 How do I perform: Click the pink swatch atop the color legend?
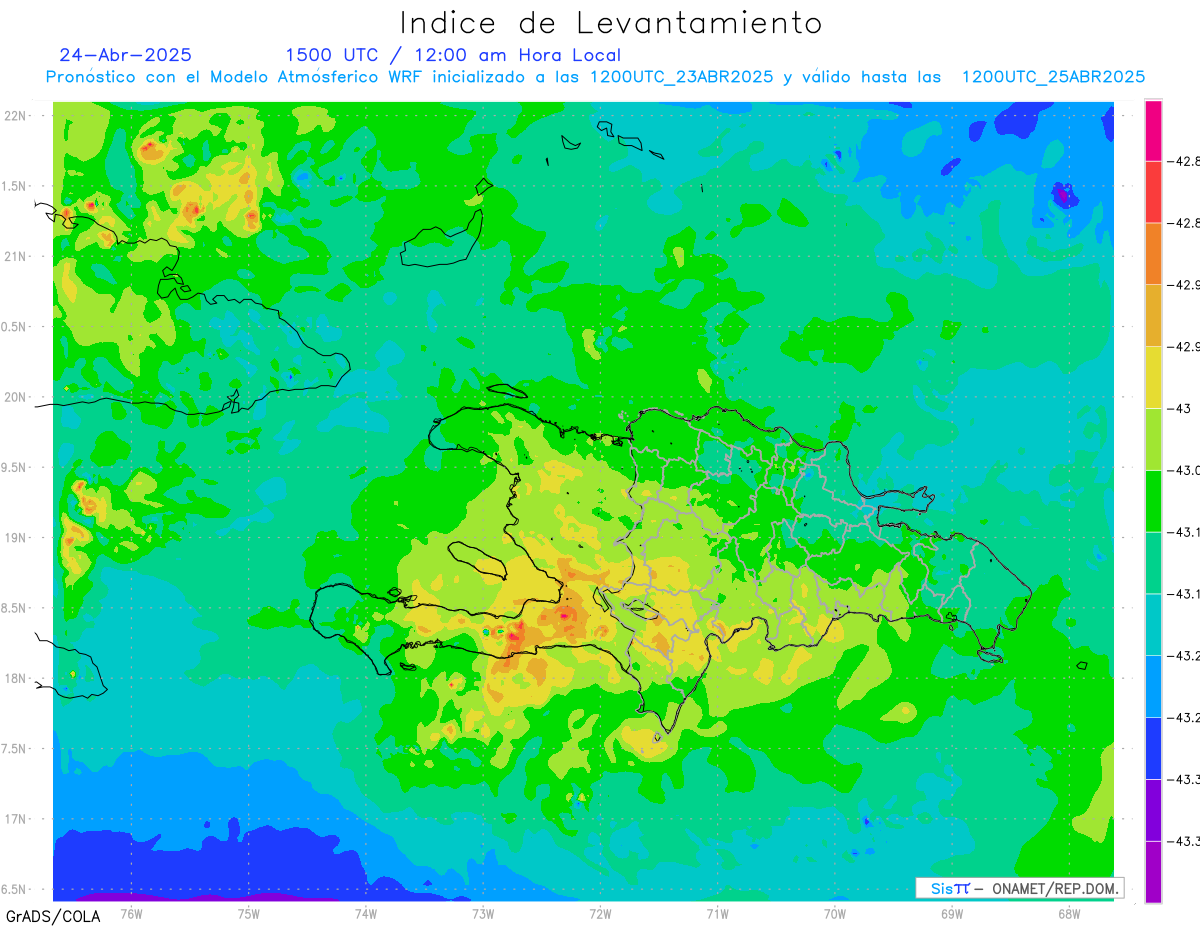point(1153,130)
